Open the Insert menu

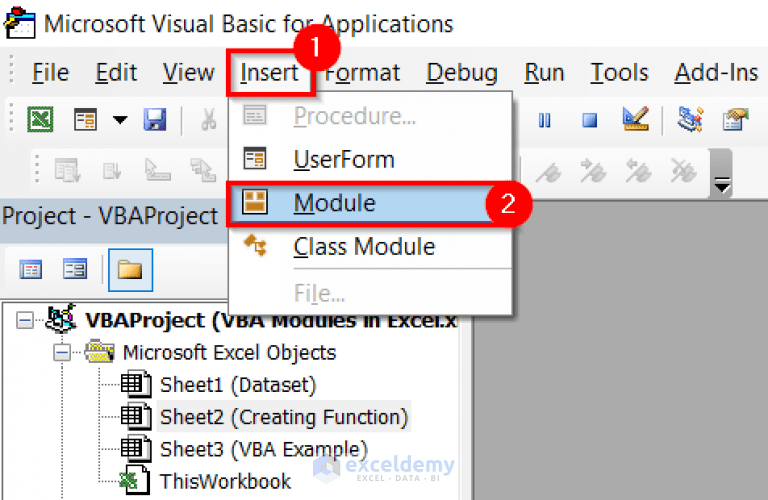coord(269,73)
